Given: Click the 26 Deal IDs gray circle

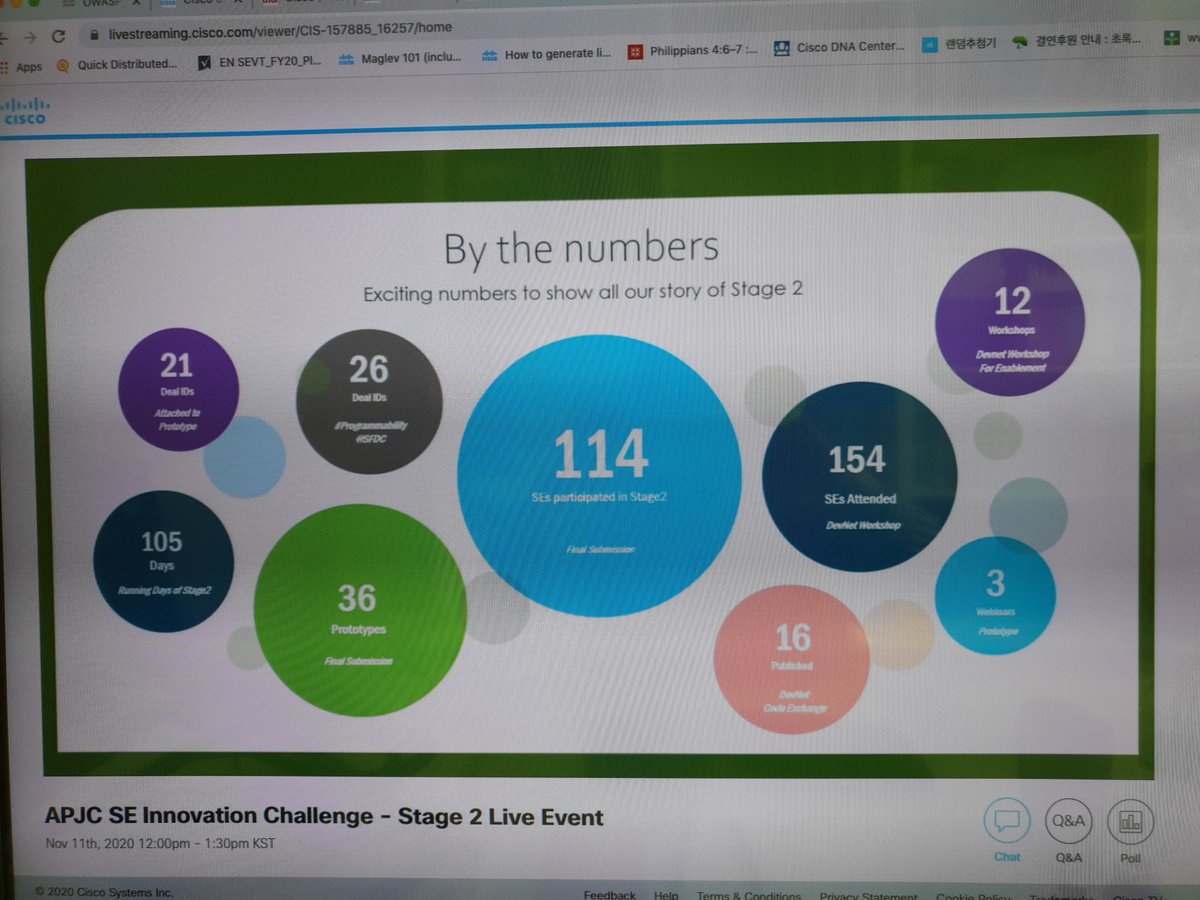Looking at the screenshot, I should point(369,400).
